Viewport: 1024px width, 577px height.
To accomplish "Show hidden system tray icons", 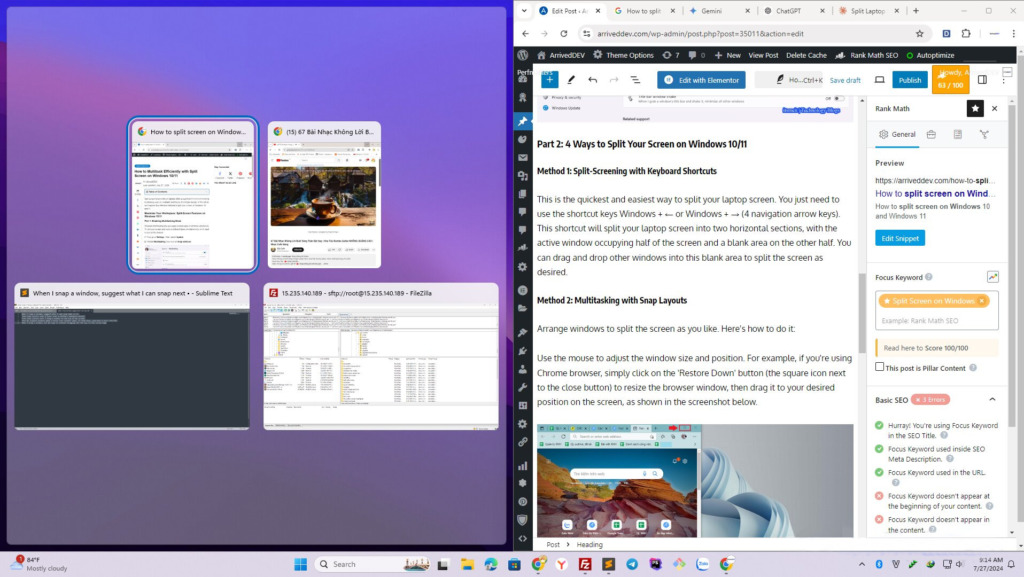I will pos(861,564).
